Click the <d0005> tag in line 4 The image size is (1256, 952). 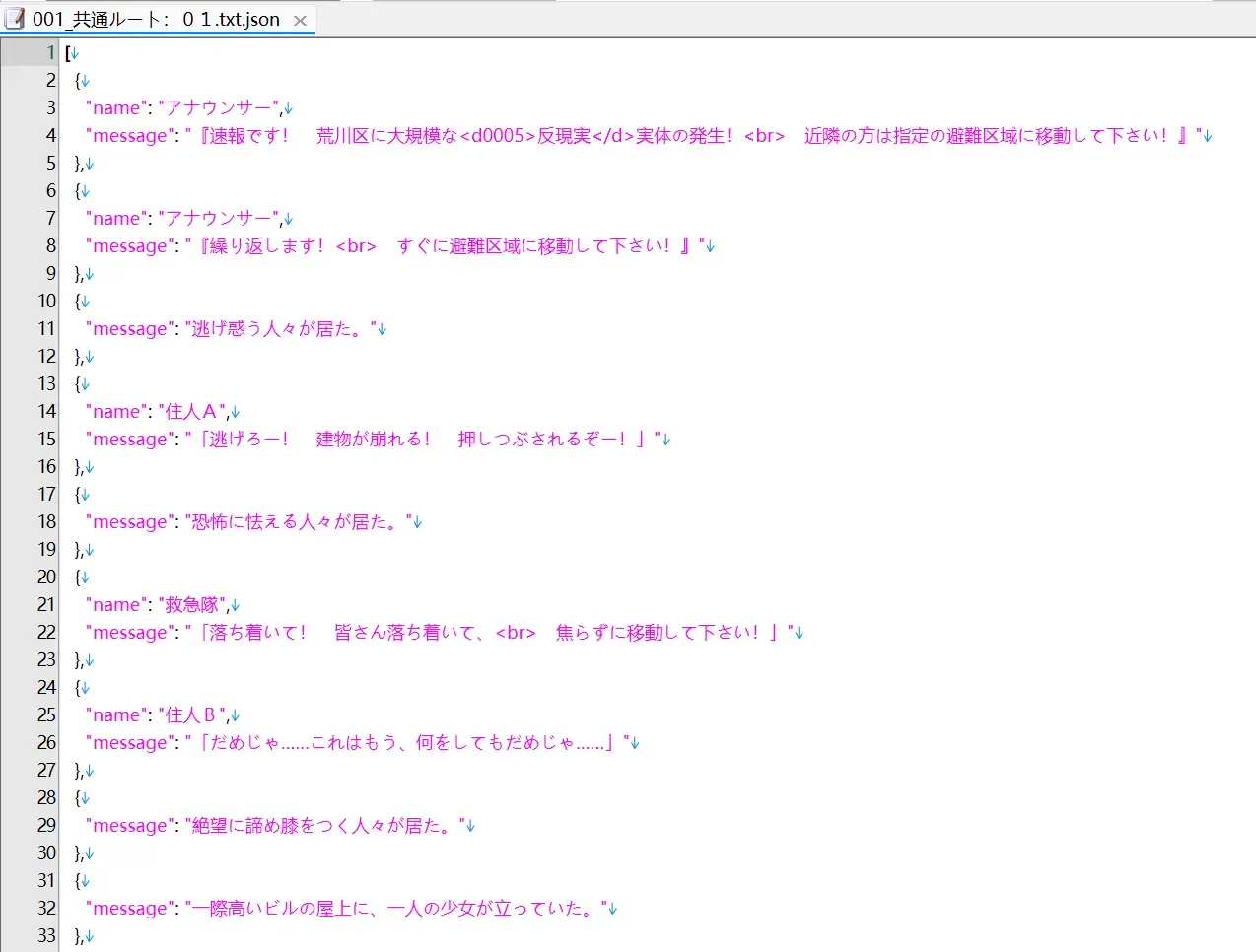[x=498, y=136]
